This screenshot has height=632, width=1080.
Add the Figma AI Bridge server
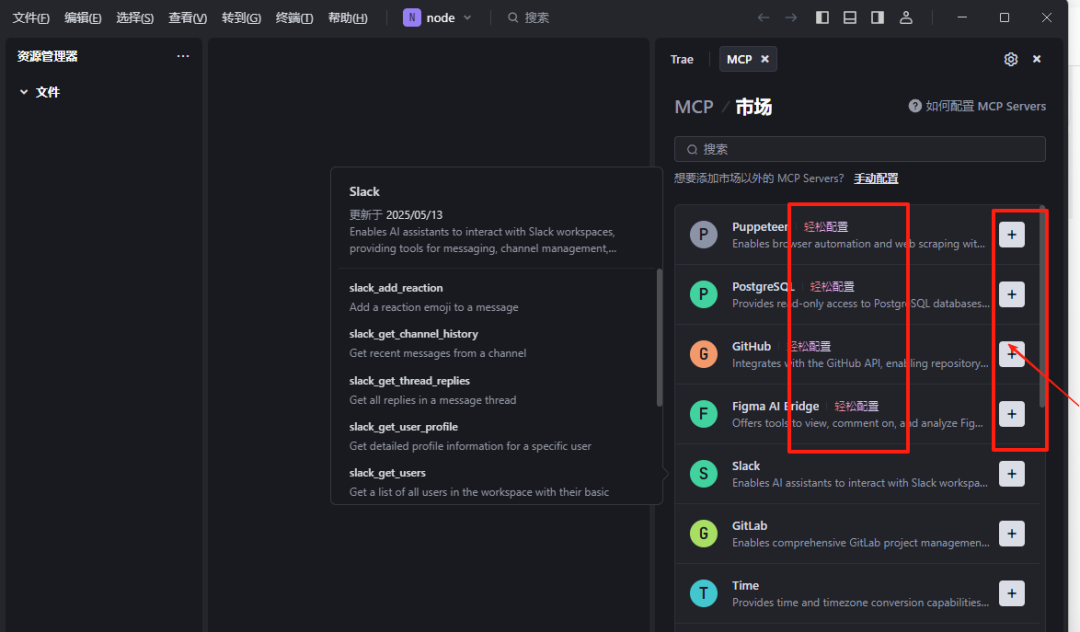pos(1011,414)
